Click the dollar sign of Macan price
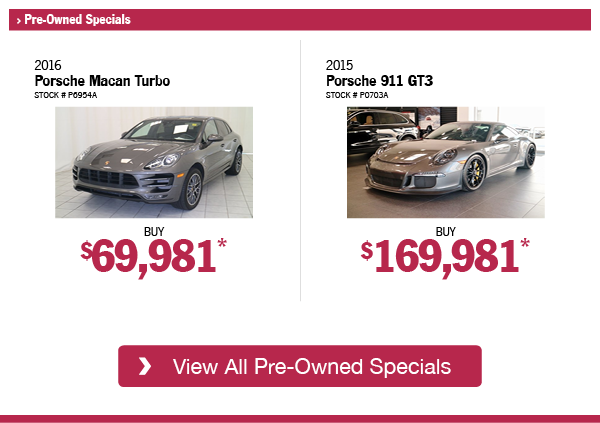This screenshot has width=600, height=423. 86,251
